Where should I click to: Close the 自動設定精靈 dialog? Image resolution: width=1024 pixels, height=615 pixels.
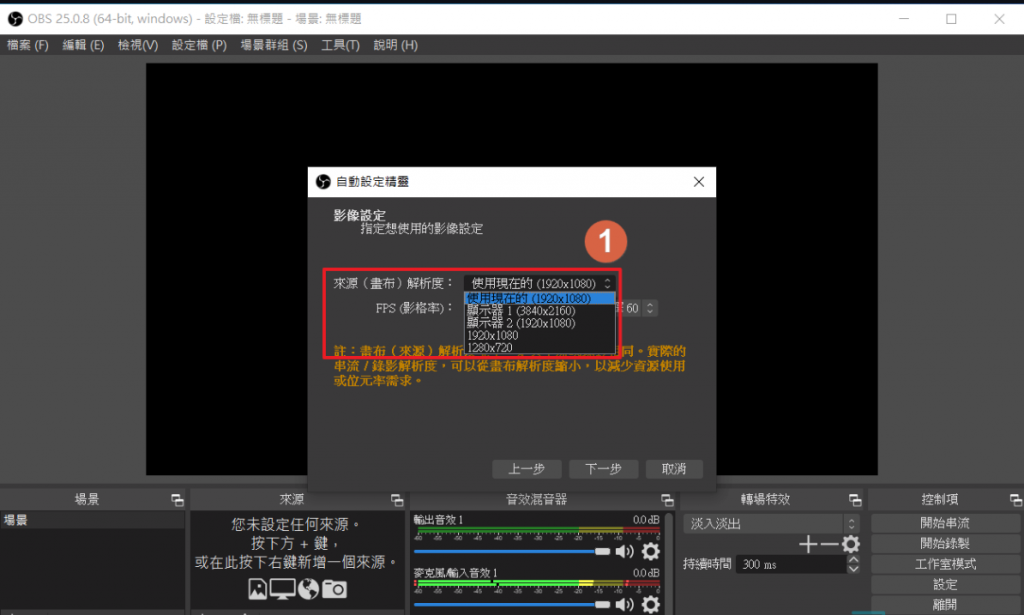tap(699, 181)
